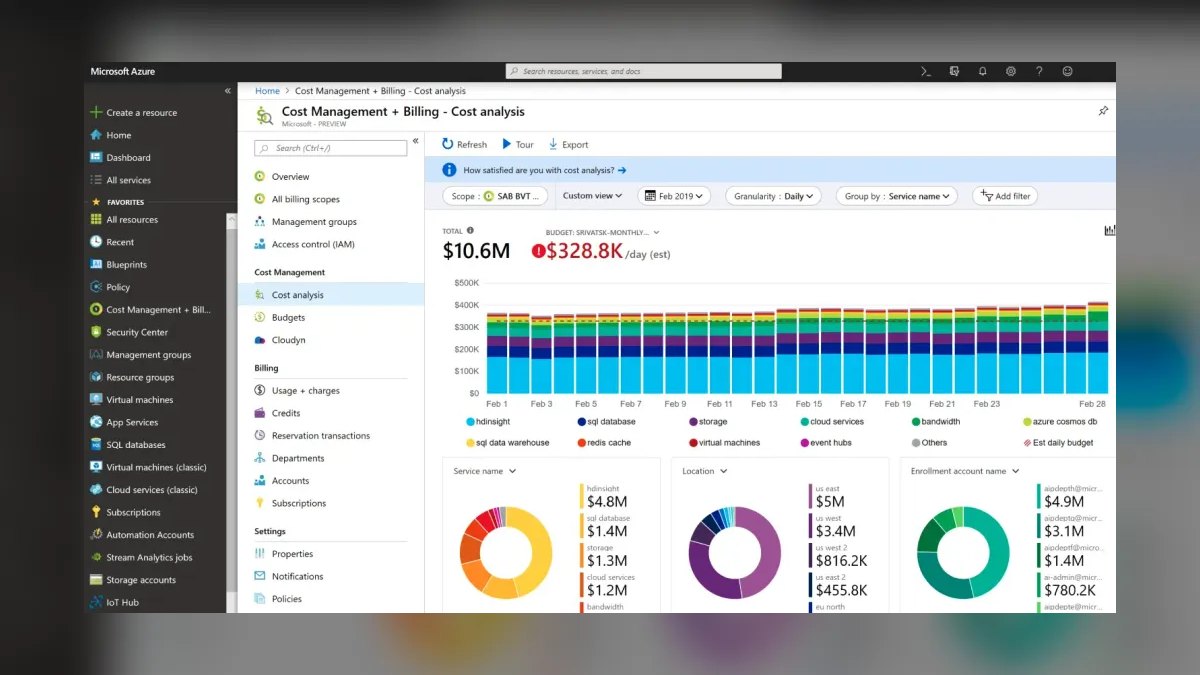1200x675 pixels.
Task: Open Home in Azure sidebar
Action: click(x=118, y=135)
